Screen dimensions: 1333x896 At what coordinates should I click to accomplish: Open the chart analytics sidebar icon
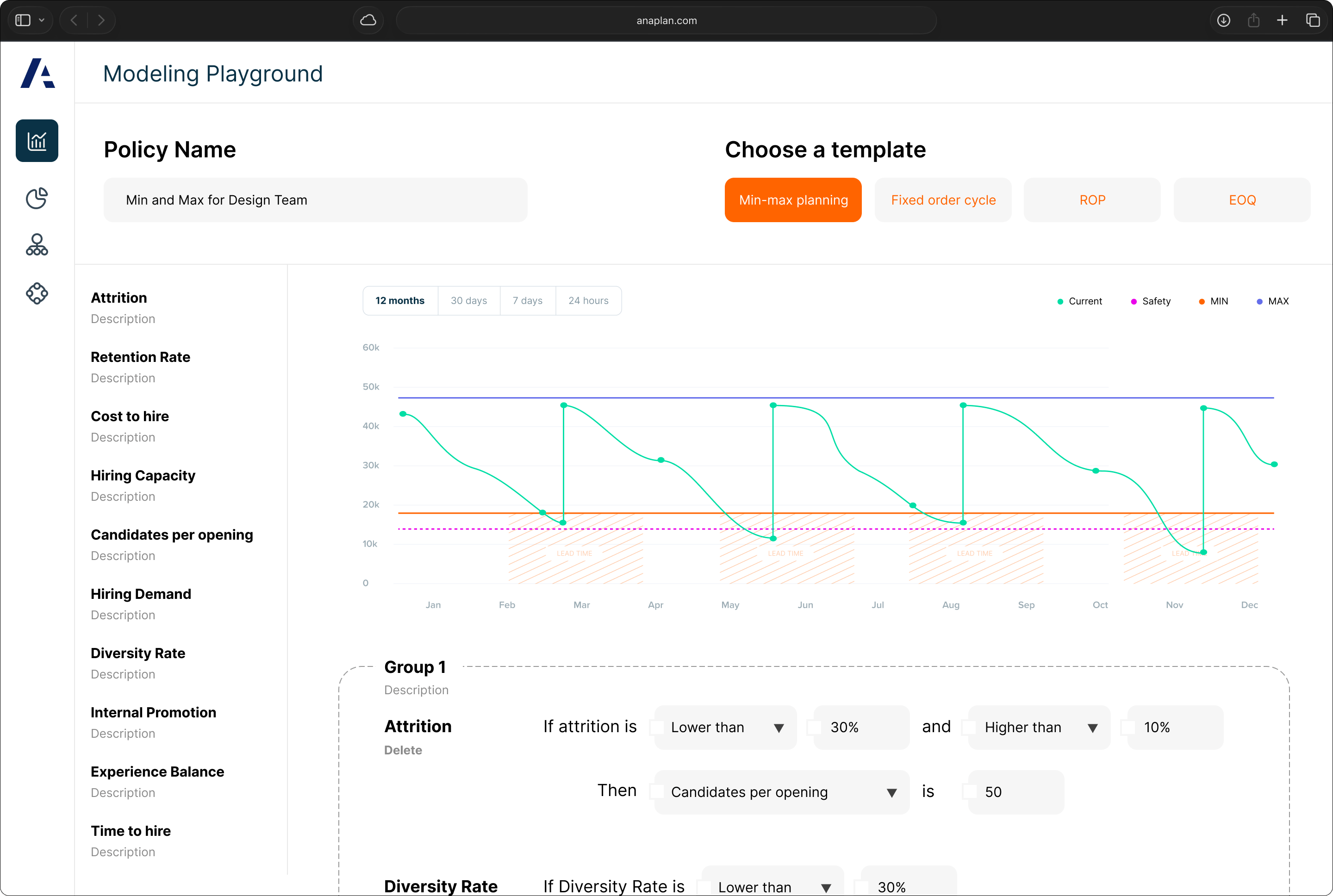(x=37, y=141)
